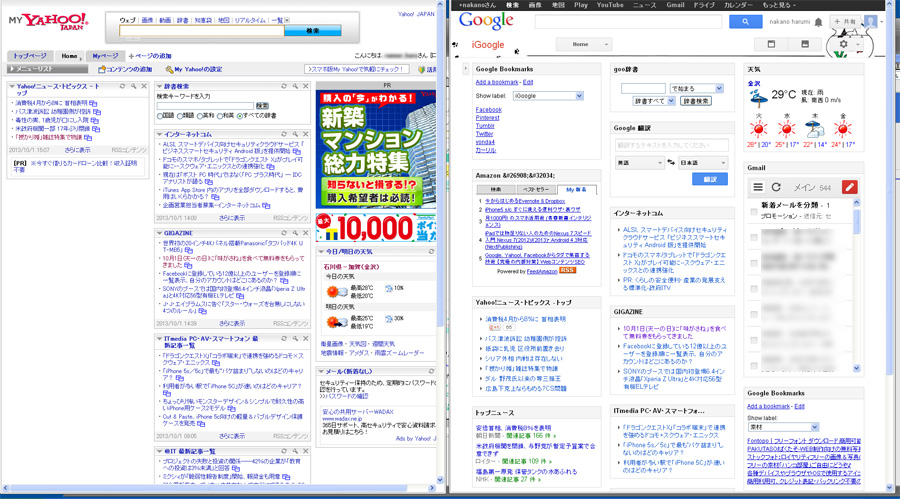
Task: Select the My 新着 tab in Amazon gadget
Action: coord(576,189)
